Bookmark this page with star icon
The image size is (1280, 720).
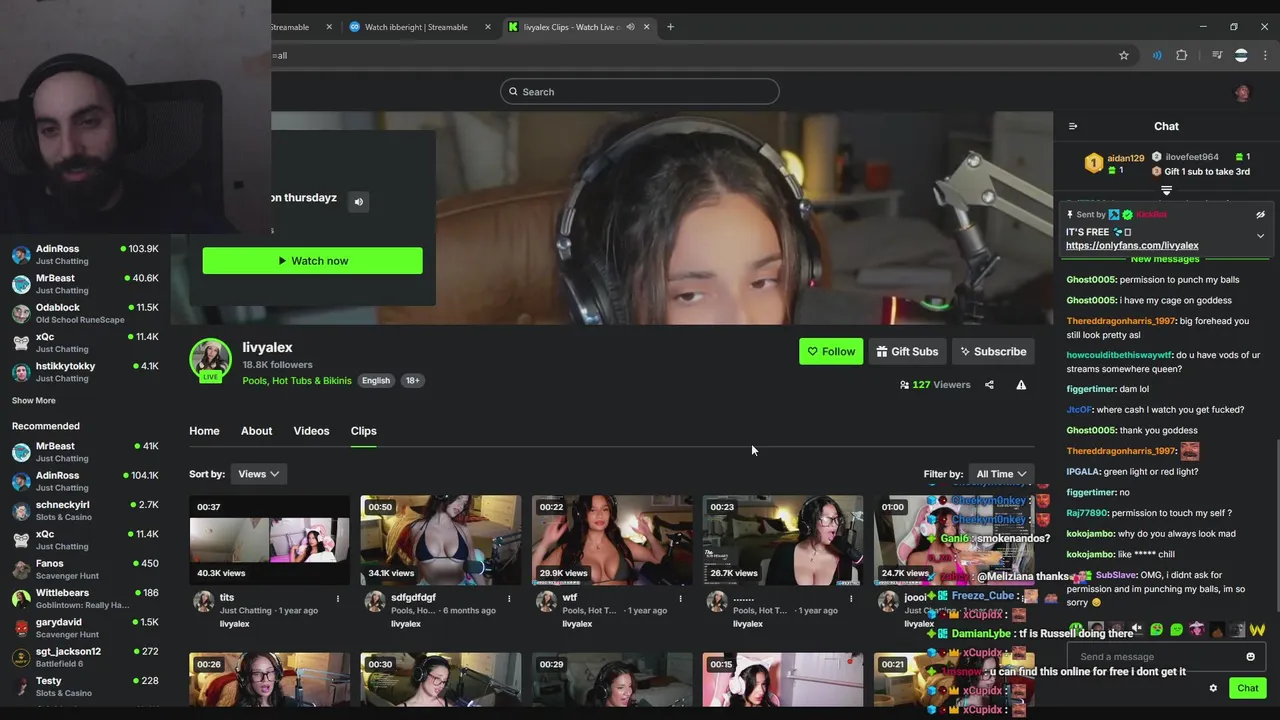click(1124, 55)
